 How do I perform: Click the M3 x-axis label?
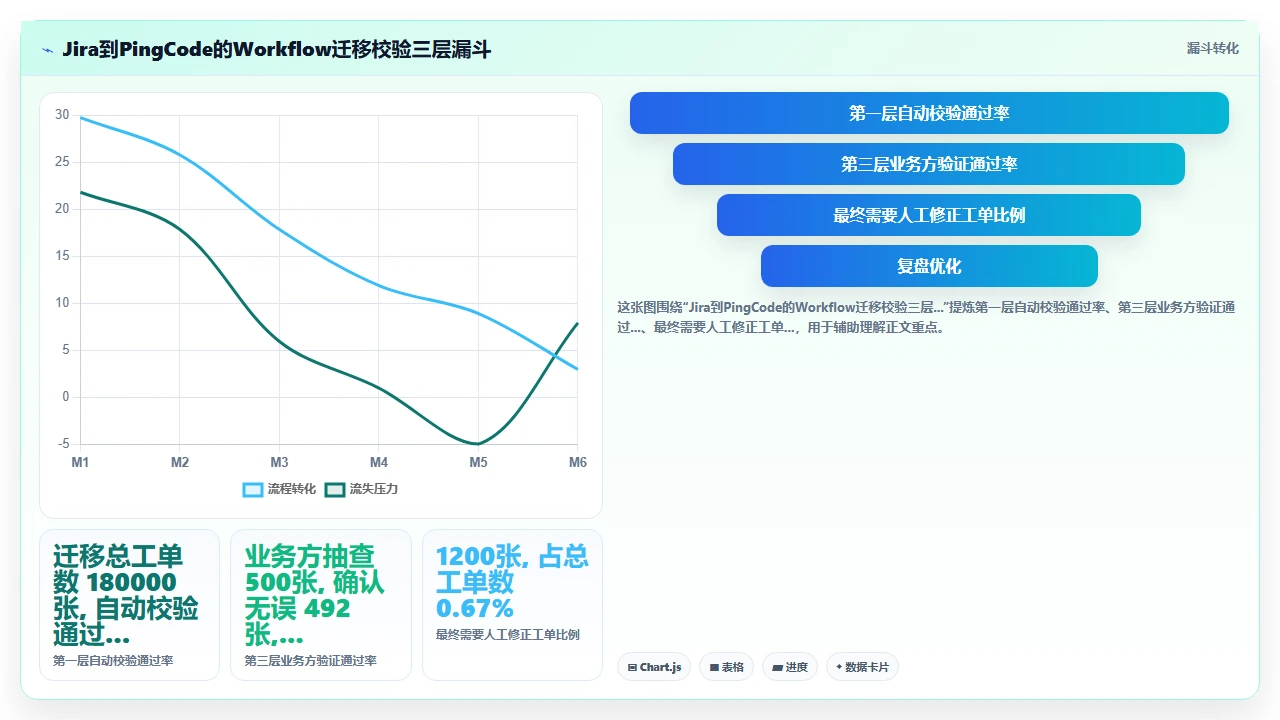[x=279, y=462]
